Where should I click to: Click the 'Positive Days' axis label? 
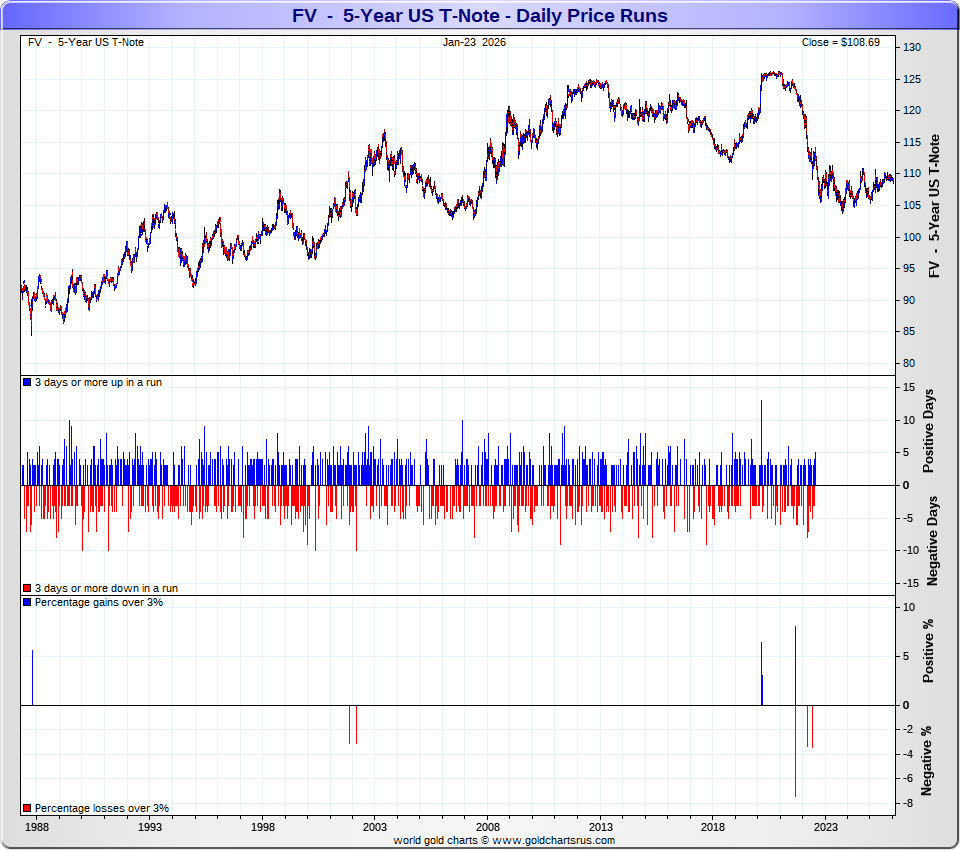[x=929, y=431]
